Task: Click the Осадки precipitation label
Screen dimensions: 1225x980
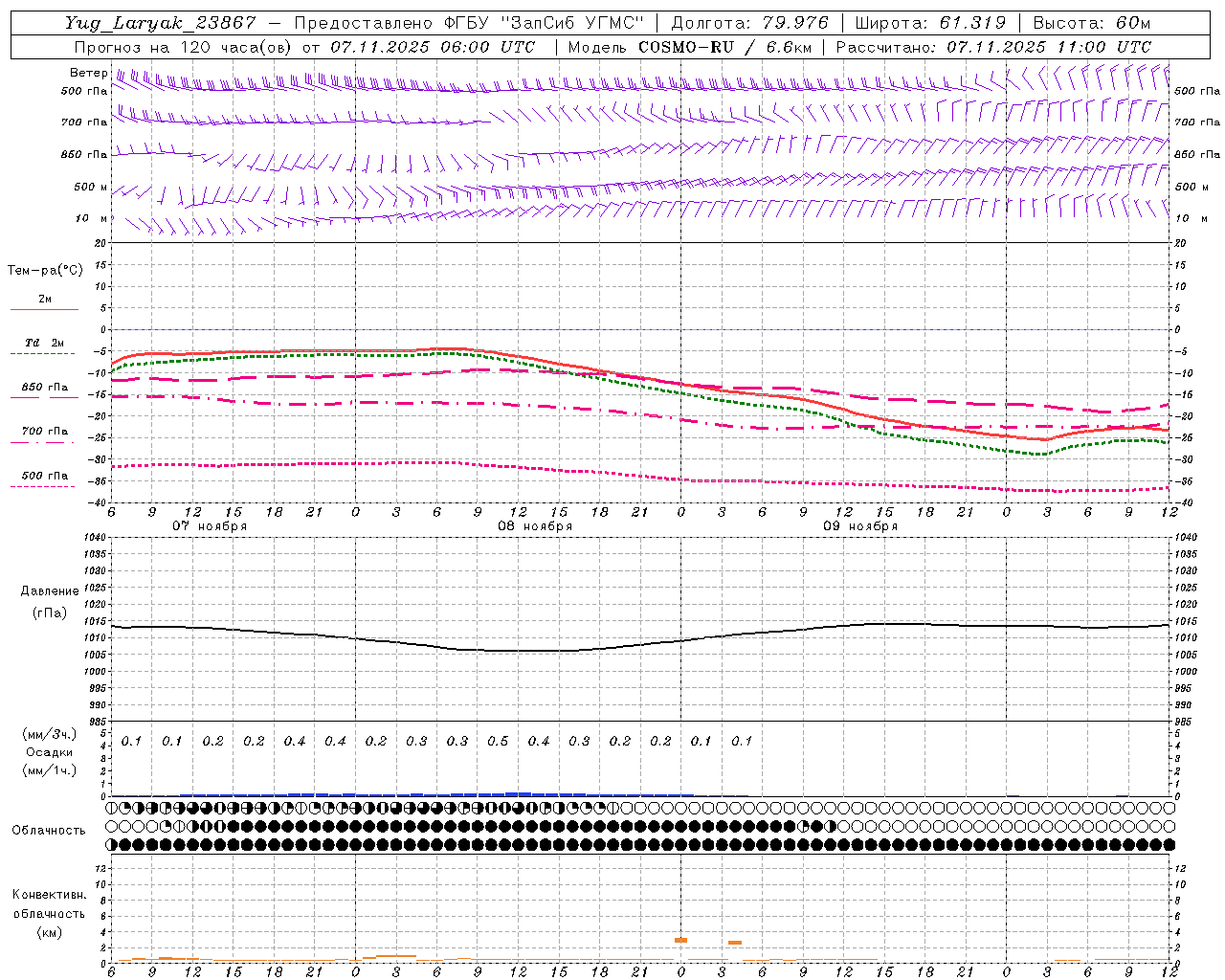Action: [x=50, y=752]
